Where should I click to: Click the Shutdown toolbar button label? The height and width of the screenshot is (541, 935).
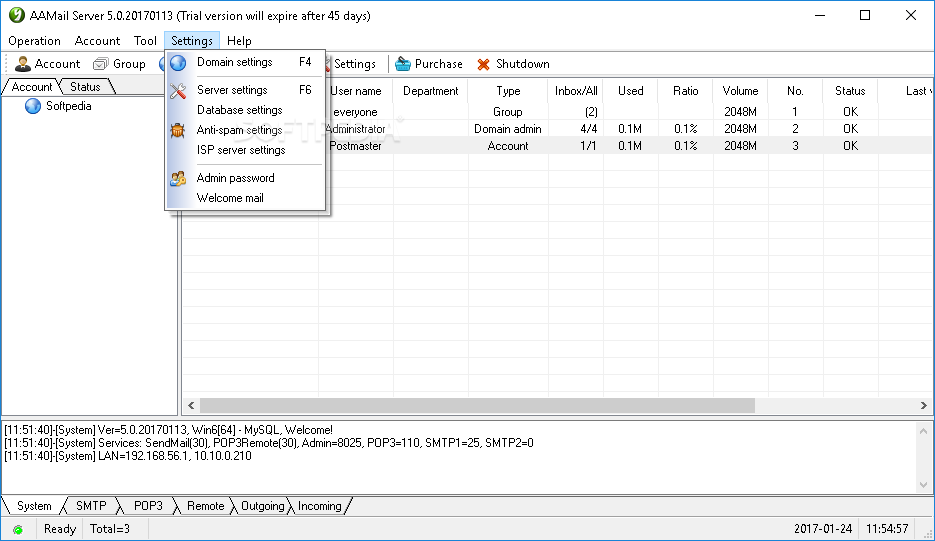click(x=522, y=64)
